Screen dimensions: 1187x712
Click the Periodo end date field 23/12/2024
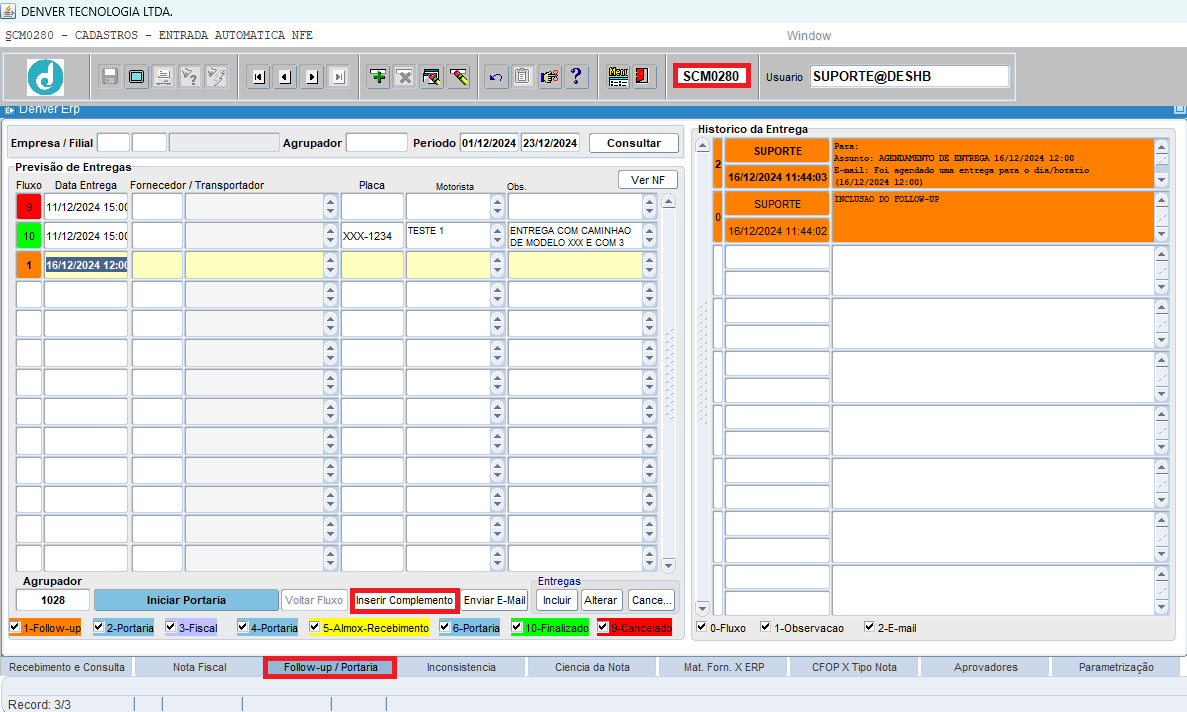(x=550, y=143)
